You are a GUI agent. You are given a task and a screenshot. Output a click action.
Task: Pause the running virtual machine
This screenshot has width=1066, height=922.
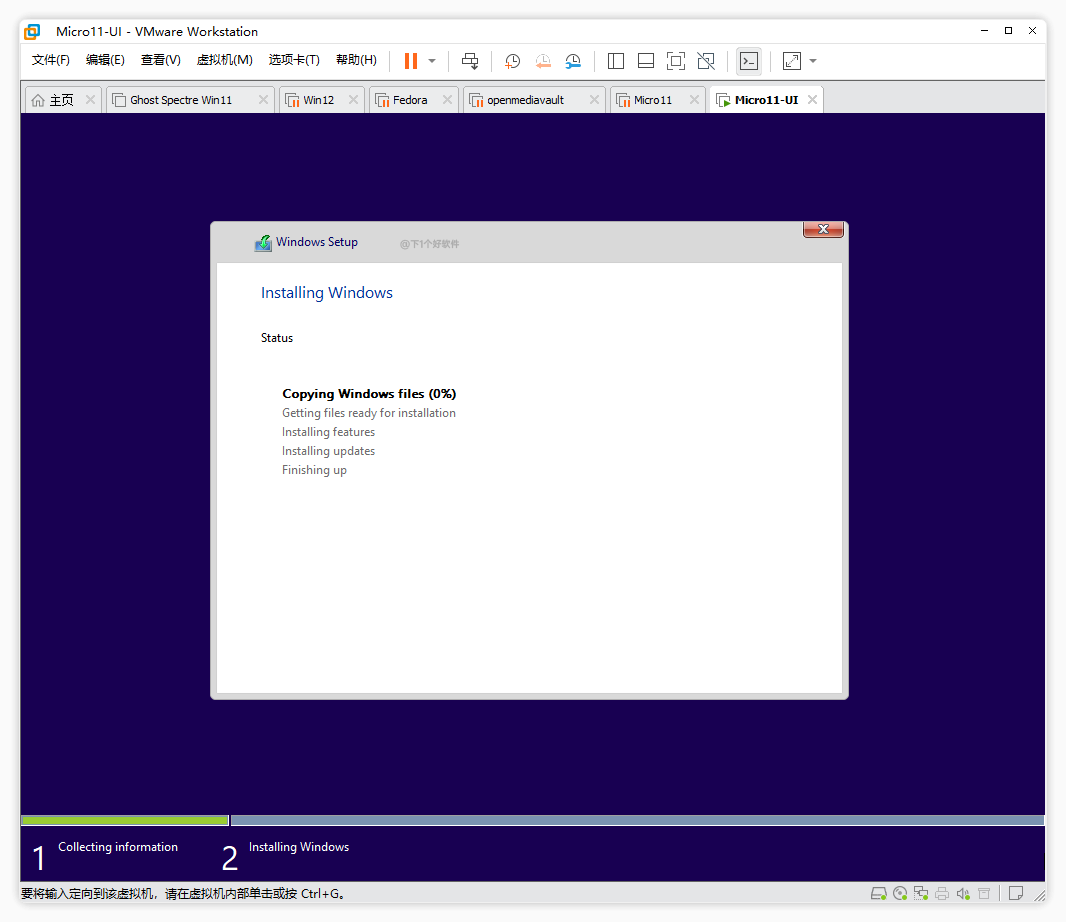(410, 61)
